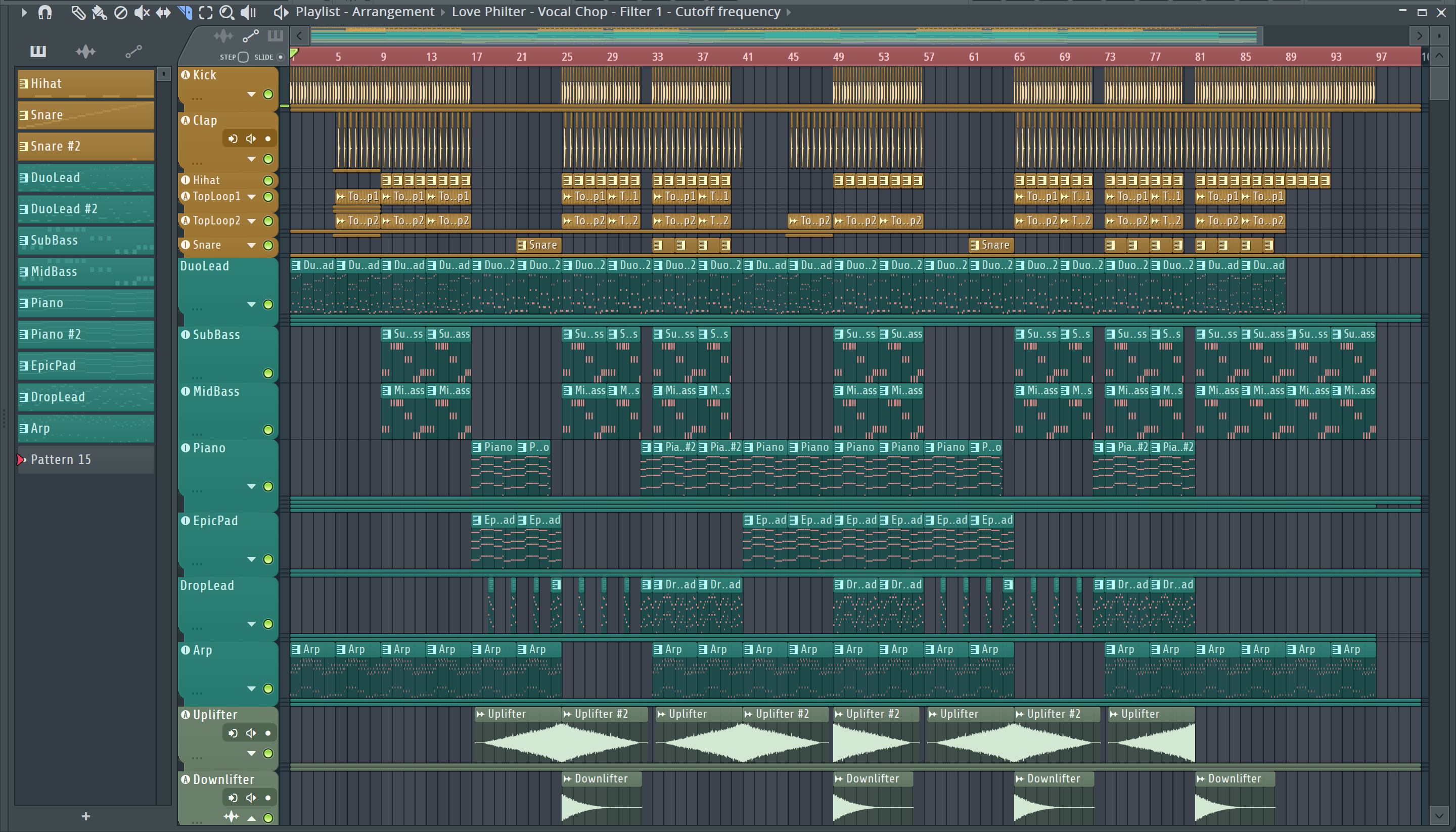This screenshot has width=1456, height=832.
Task: Expand the TopLoop2 track dropdown arrow
Action: click(251, 221)
